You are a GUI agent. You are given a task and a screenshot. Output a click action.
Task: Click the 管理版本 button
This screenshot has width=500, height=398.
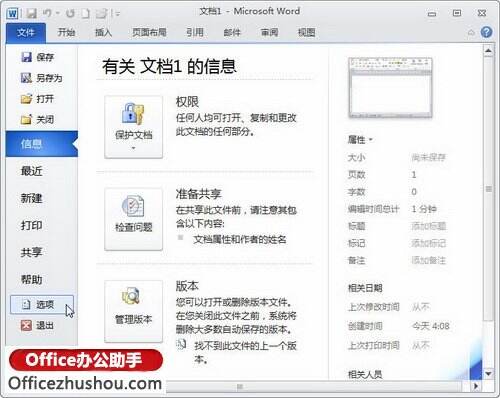133,311
